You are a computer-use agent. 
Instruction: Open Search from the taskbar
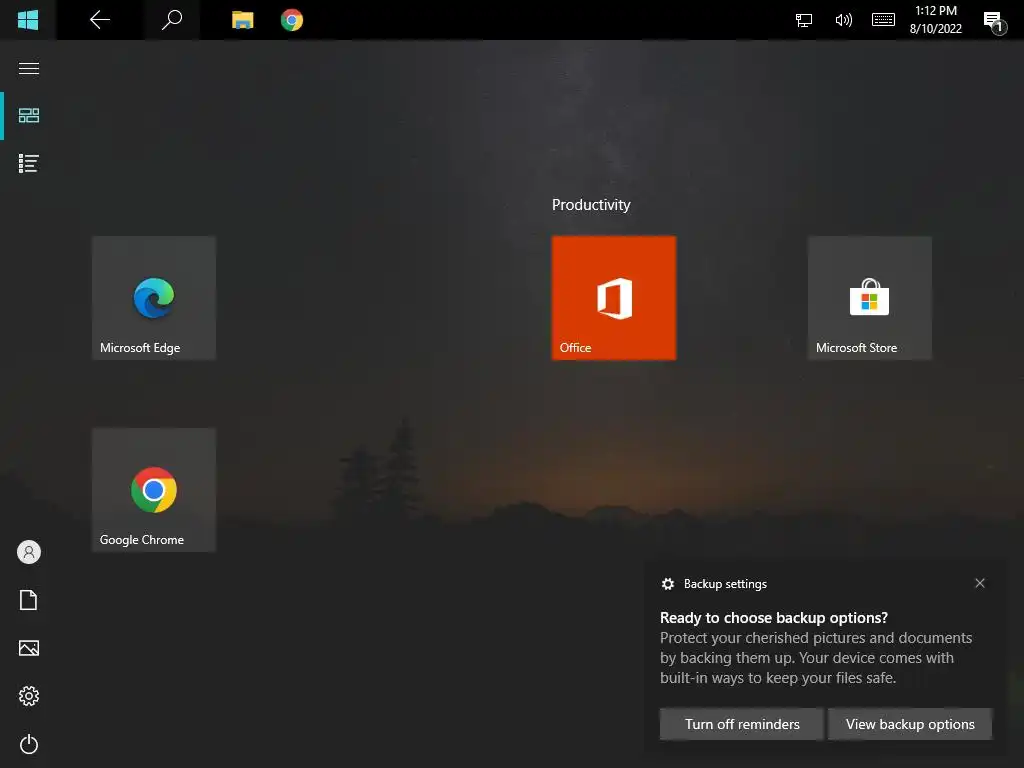click(x=172, y=20)
